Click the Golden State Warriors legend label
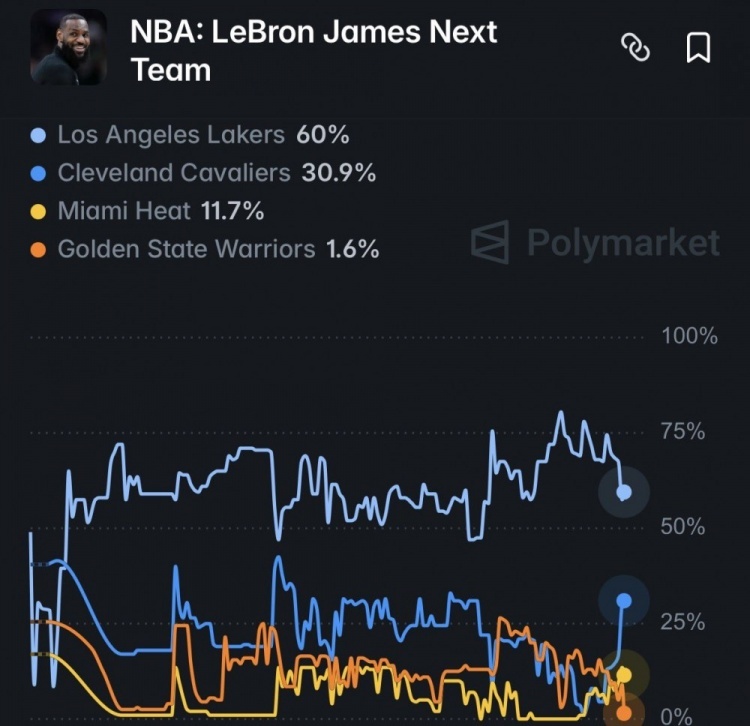750x726 pixels. pyautogui.click(x=187, y=249)
